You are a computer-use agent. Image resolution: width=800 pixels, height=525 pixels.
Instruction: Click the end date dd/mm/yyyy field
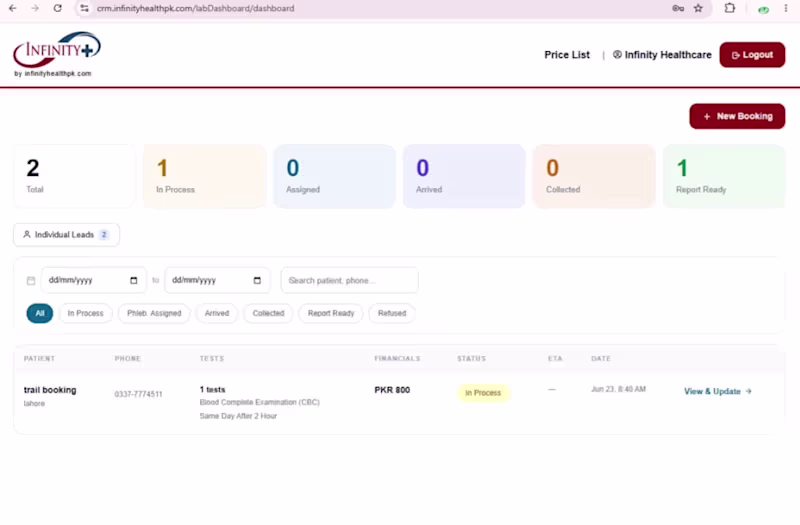click(217, 280)
